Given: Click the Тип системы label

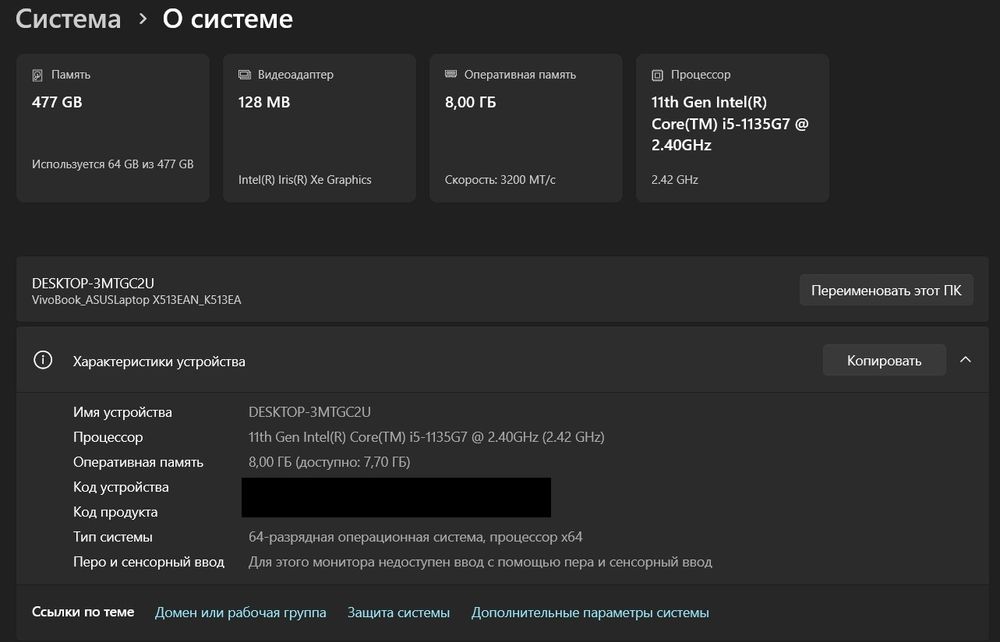Looking at the screenshot, I should point(112,537).
